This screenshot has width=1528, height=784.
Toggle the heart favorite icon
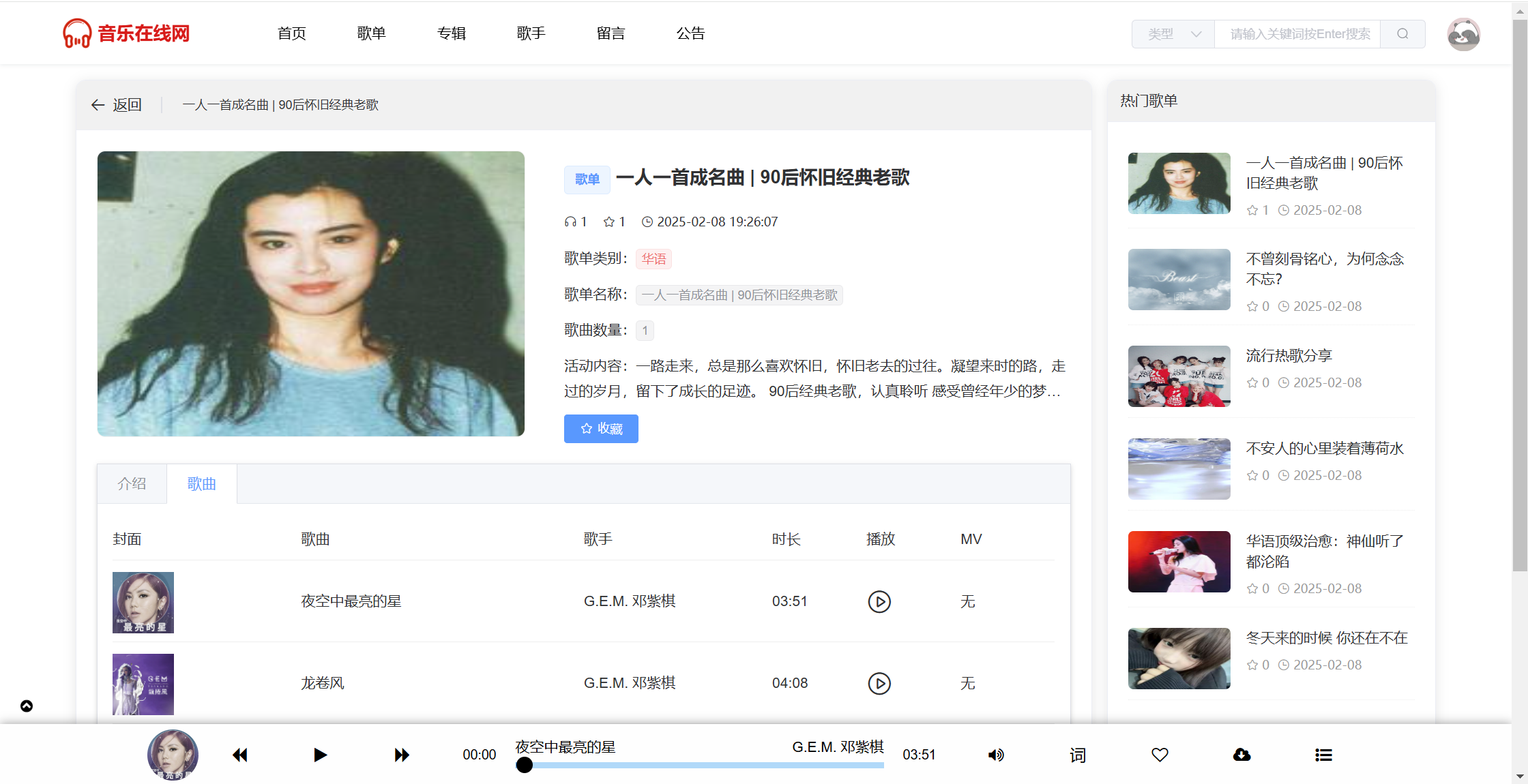point(1160,755)
